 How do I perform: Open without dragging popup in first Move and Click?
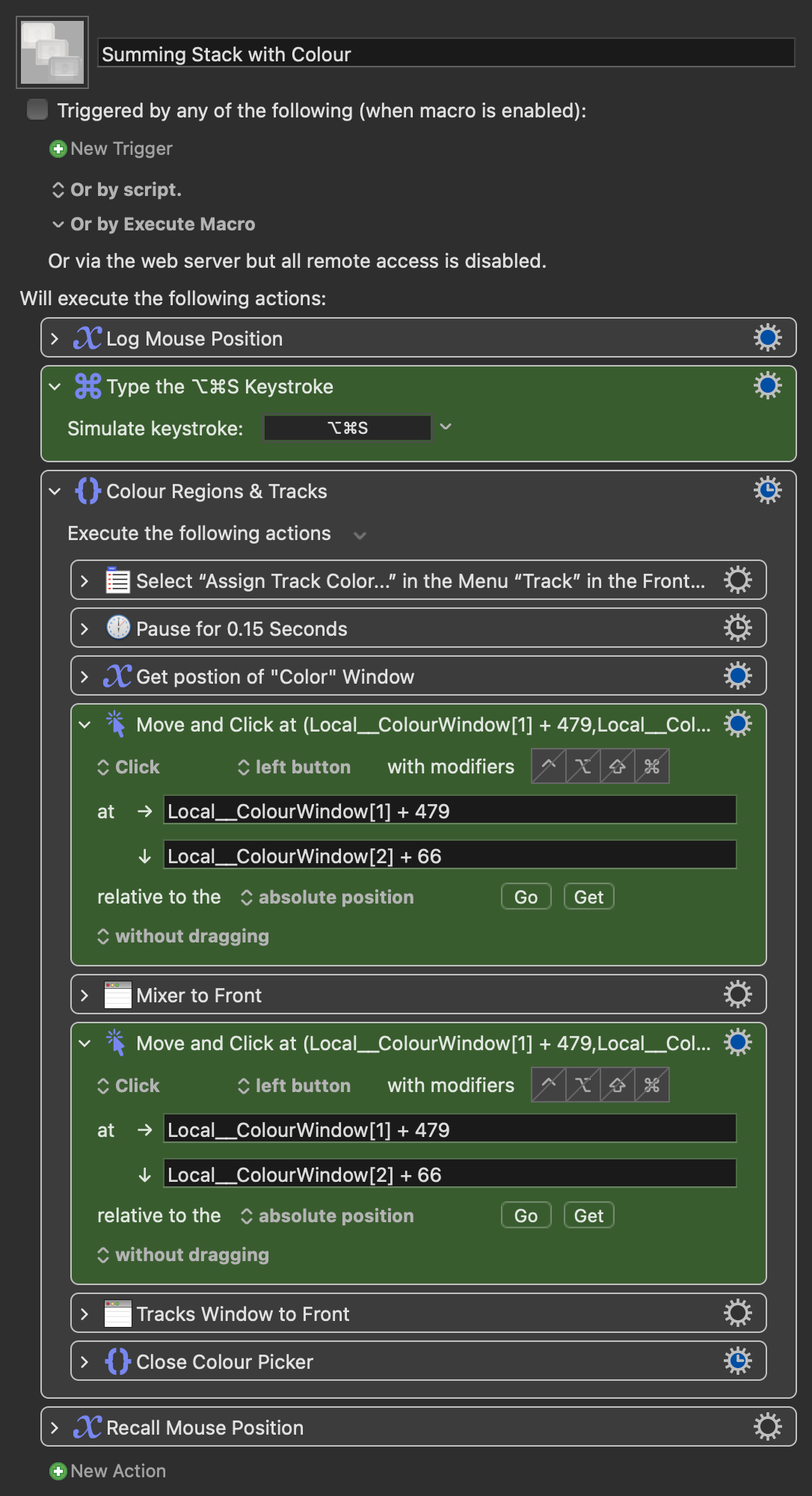coord(183,936)
